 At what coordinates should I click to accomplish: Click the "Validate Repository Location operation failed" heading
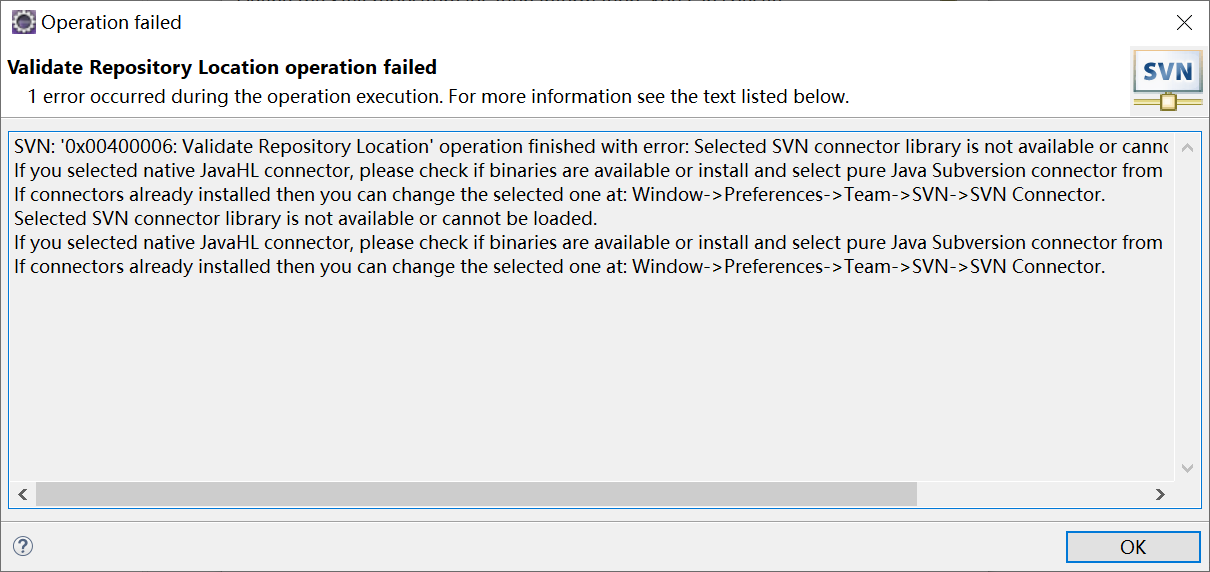click(222, 68)
